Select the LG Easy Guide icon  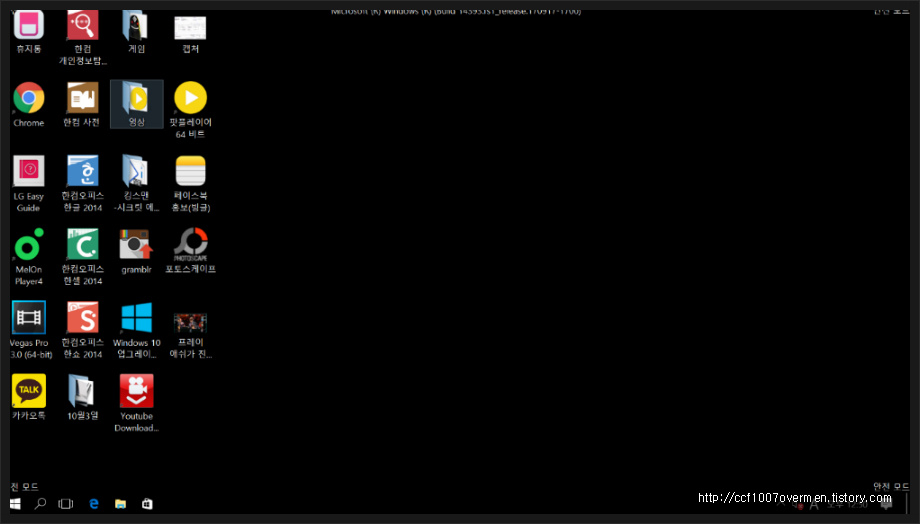coord(29,171)
